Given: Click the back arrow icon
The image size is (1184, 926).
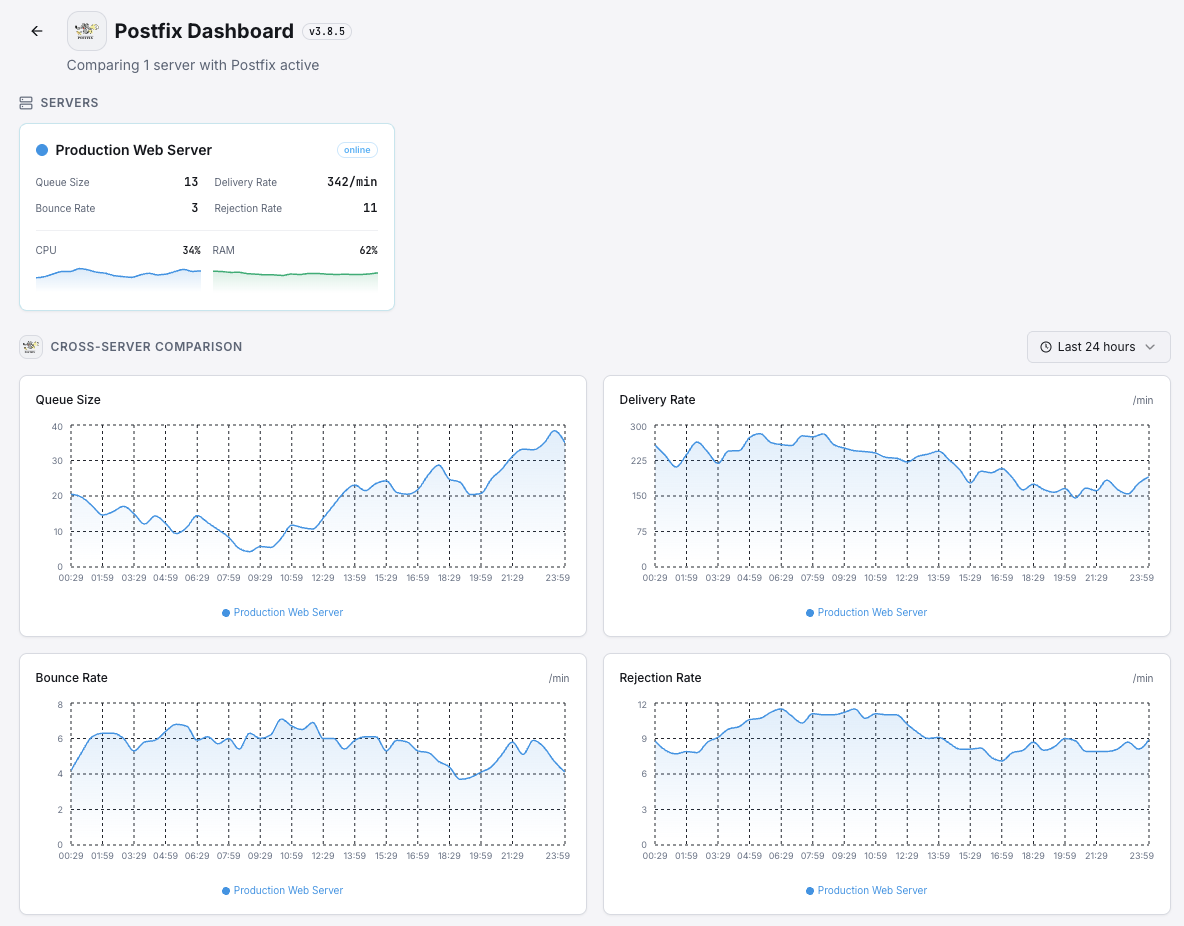Looking at the screenshot, I should pos(37,31).
